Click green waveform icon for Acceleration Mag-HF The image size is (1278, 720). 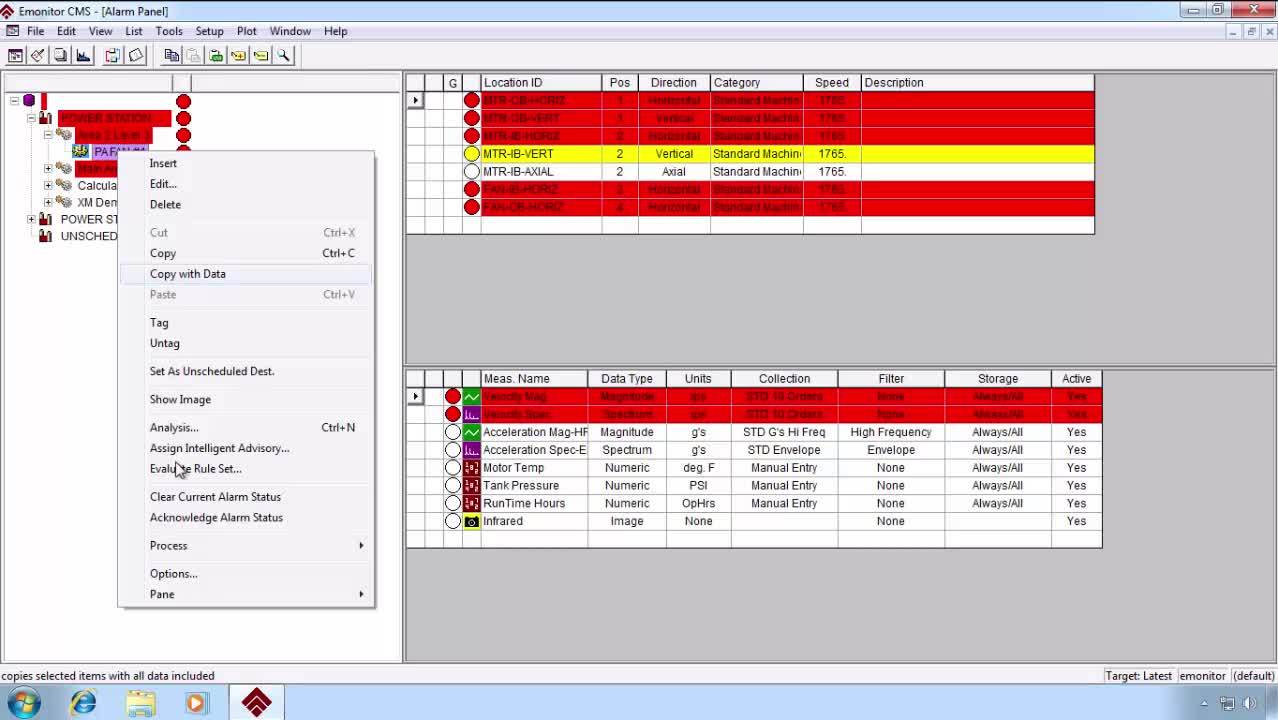tap(471, 432)
